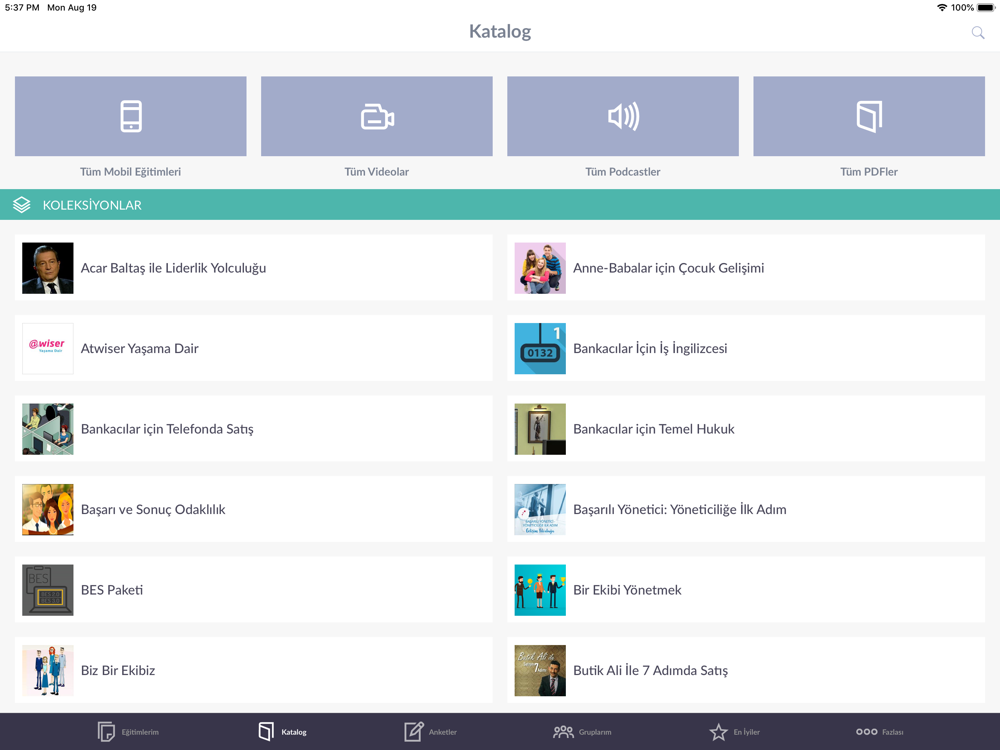Viewport: 1000px width, 750px height.
Task: Open the Tüm Podcastler speaker tile
Action: click(x=623, y=116)
